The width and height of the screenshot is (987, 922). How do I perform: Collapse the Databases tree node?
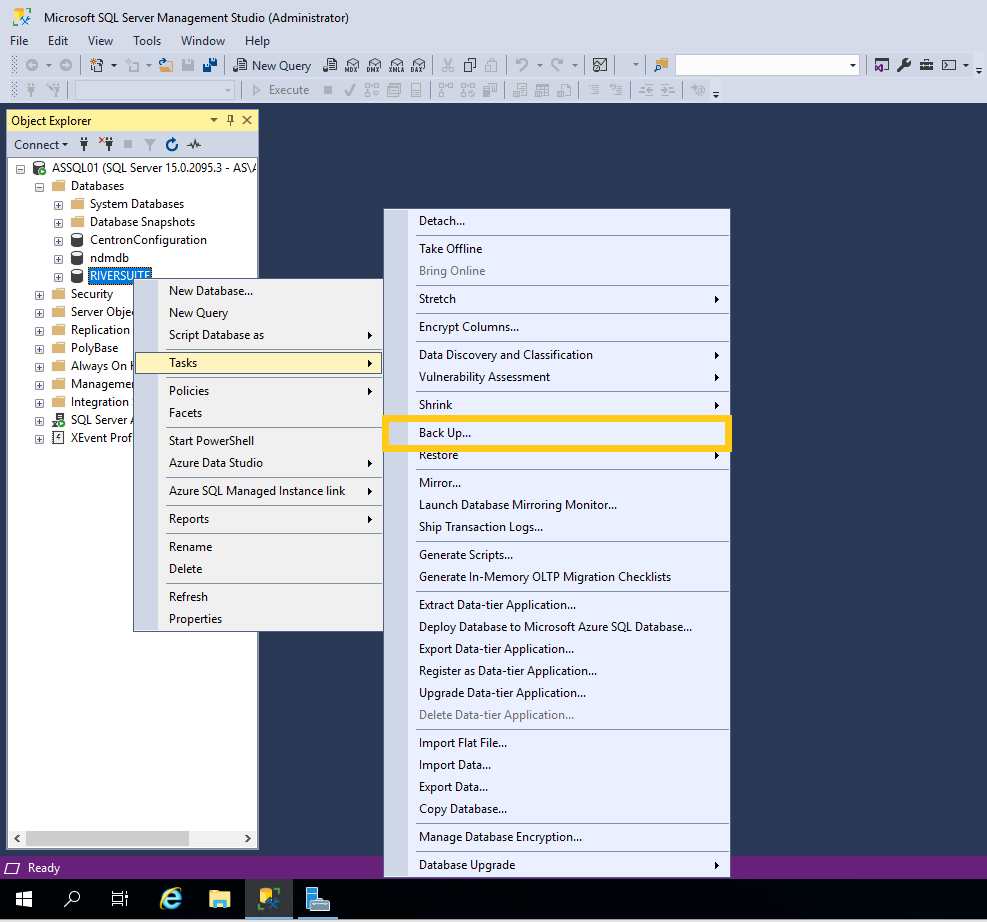tap(40, 186)
